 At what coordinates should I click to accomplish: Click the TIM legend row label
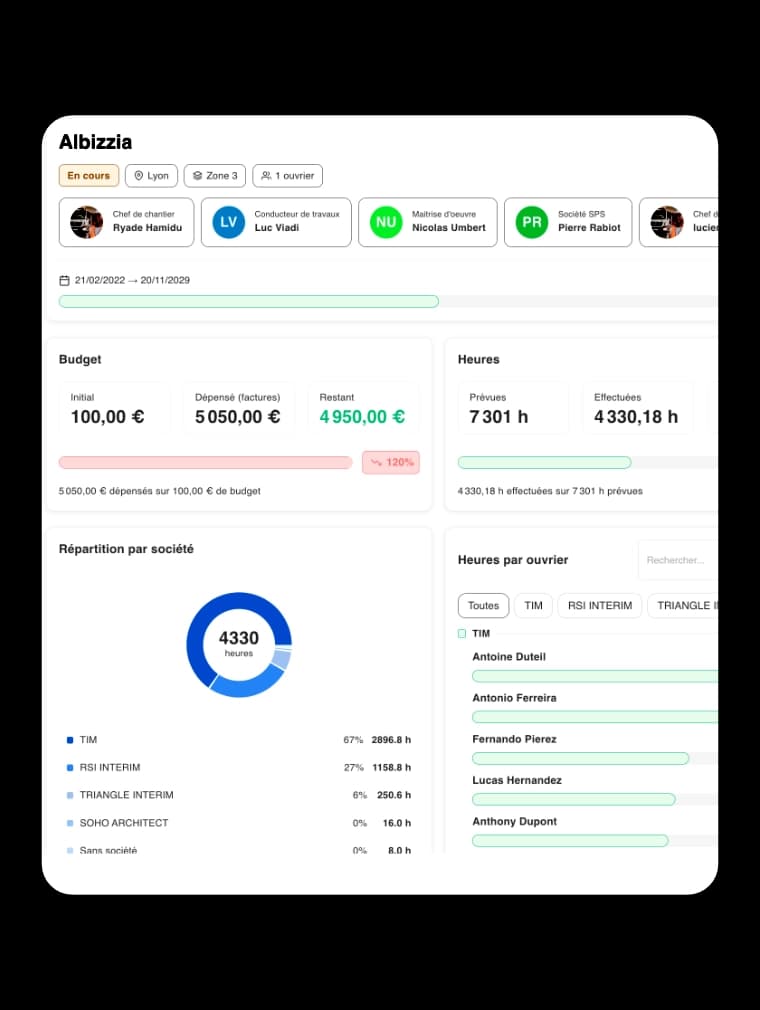point(88,740)
